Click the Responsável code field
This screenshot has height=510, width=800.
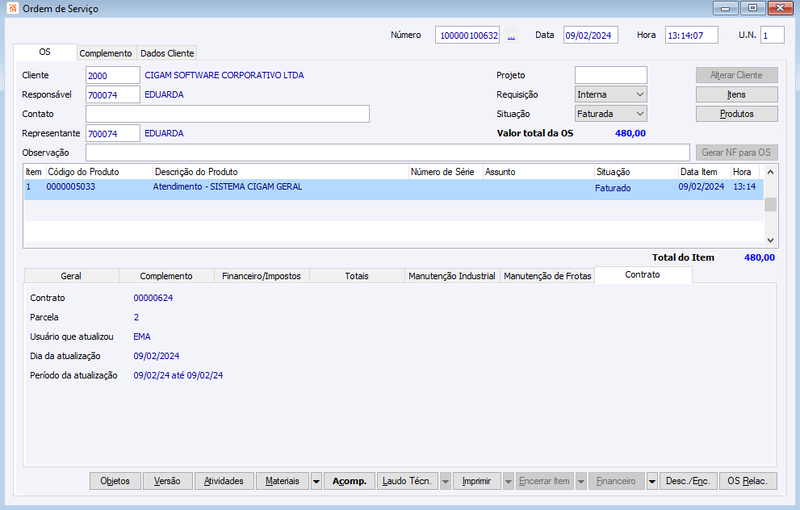point(113,95)
